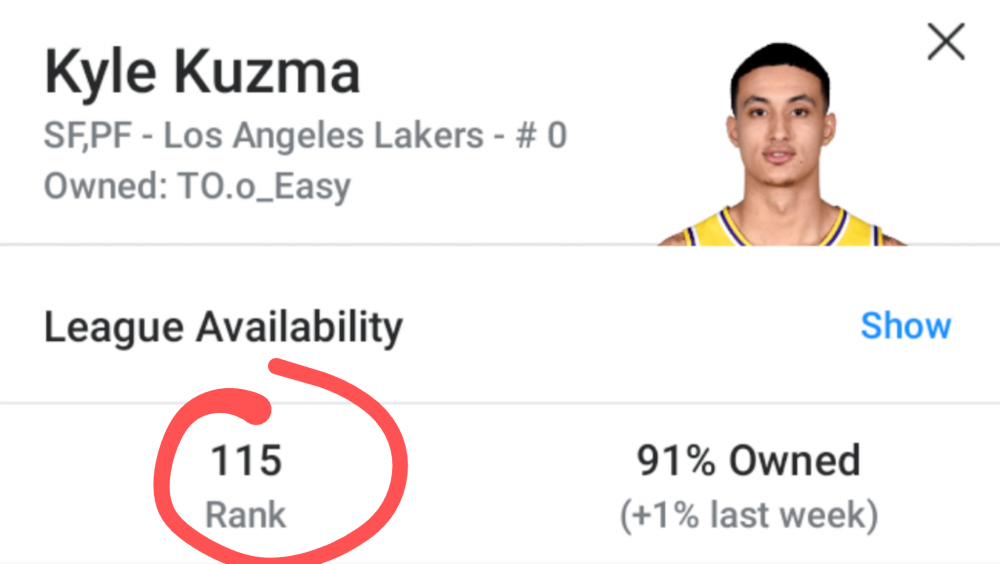Tap Kyle Kuzma's headshot photo

tap(780, 130)
